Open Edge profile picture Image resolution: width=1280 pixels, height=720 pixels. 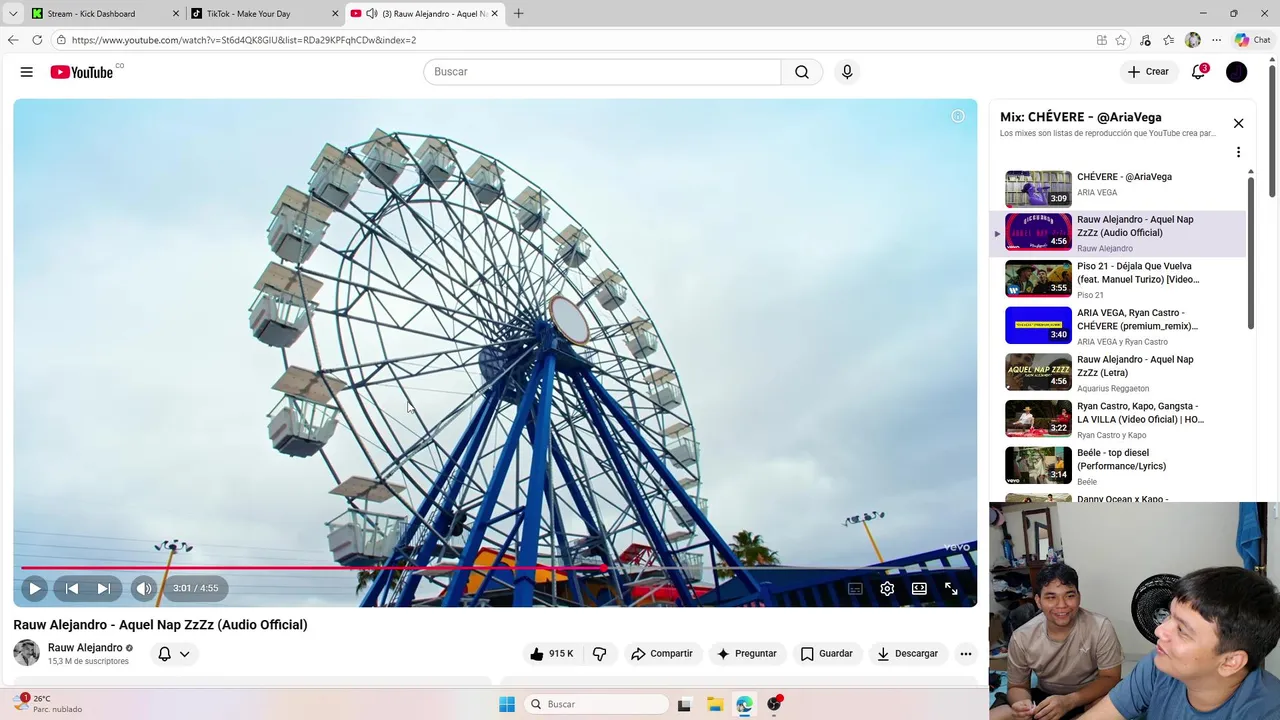pos(1193,40)
